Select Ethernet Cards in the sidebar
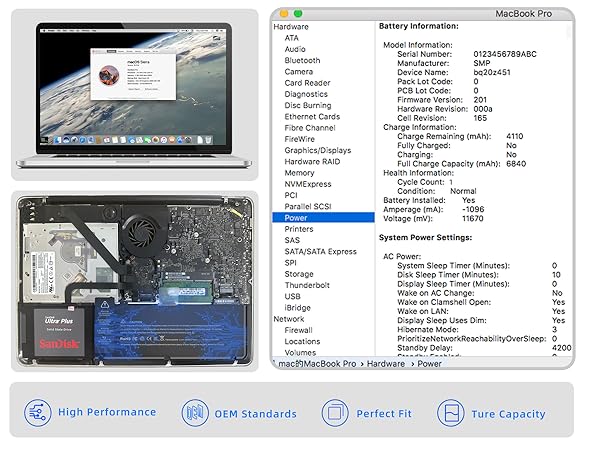This screenshot has height=450, width=600. click(x=312, y=117)
